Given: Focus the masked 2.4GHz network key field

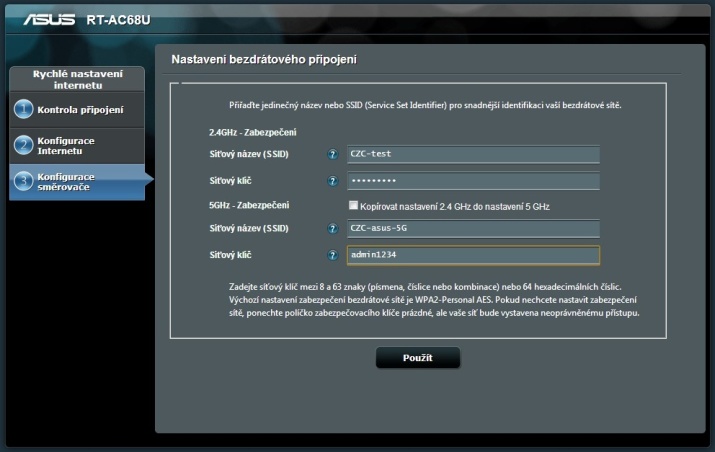Looking at the screenshot, I should pyautogui.click(x=472, y=181).
